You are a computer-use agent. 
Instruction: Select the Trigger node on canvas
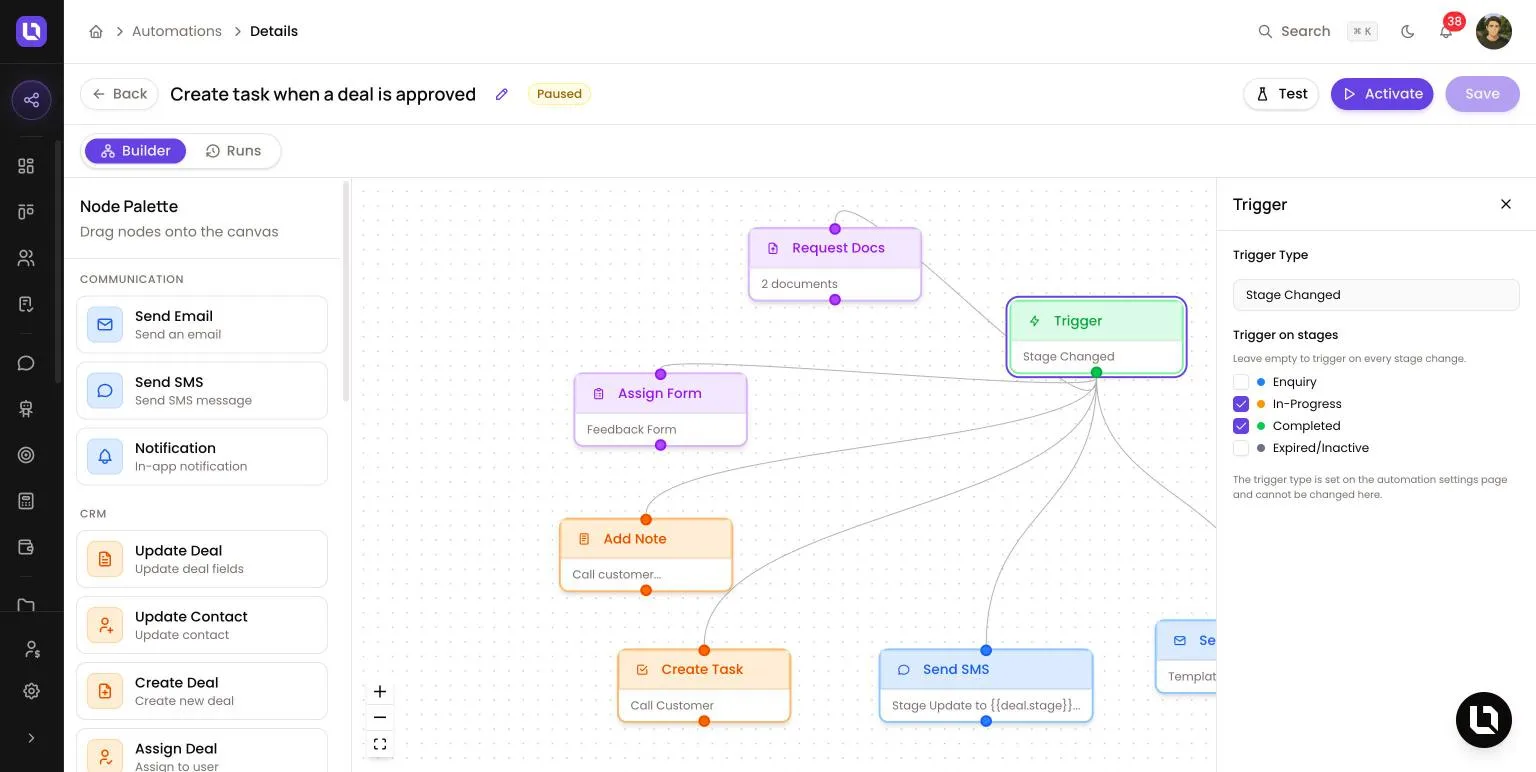tap(1096, 337)
